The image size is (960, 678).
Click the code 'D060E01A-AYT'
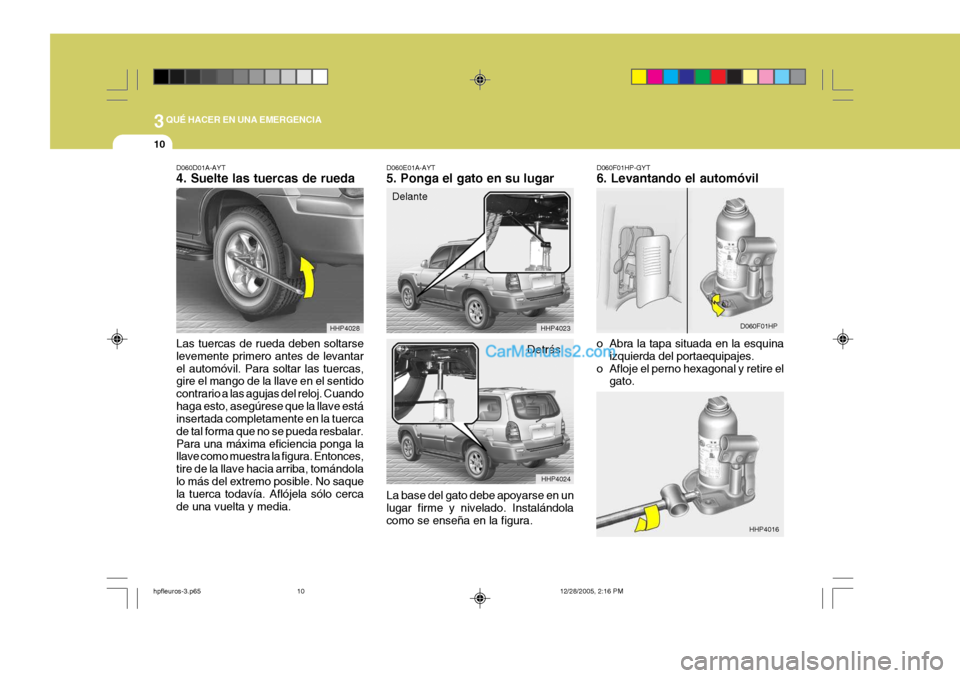point(411,167)
